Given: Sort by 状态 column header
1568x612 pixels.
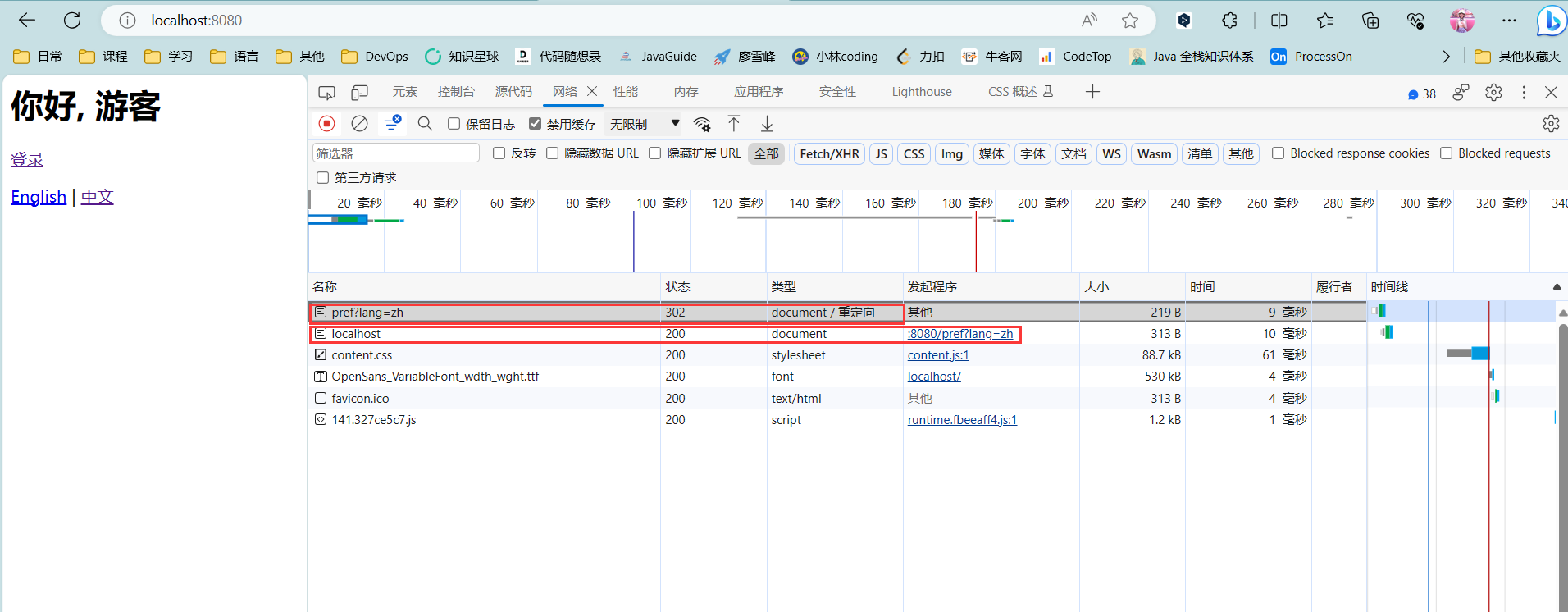Looking at the screenshot, I should [x=713, y=286].
